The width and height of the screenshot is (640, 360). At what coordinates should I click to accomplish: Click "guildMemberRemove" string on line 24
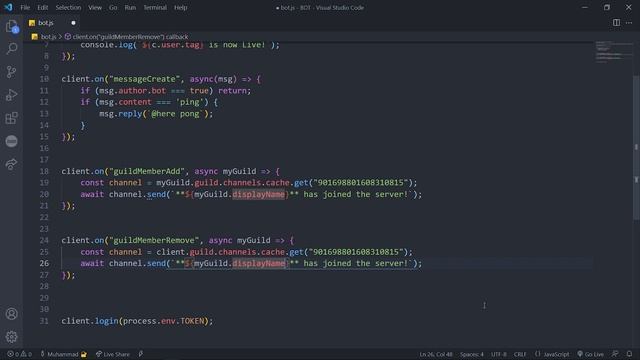(x=154, y=240)
